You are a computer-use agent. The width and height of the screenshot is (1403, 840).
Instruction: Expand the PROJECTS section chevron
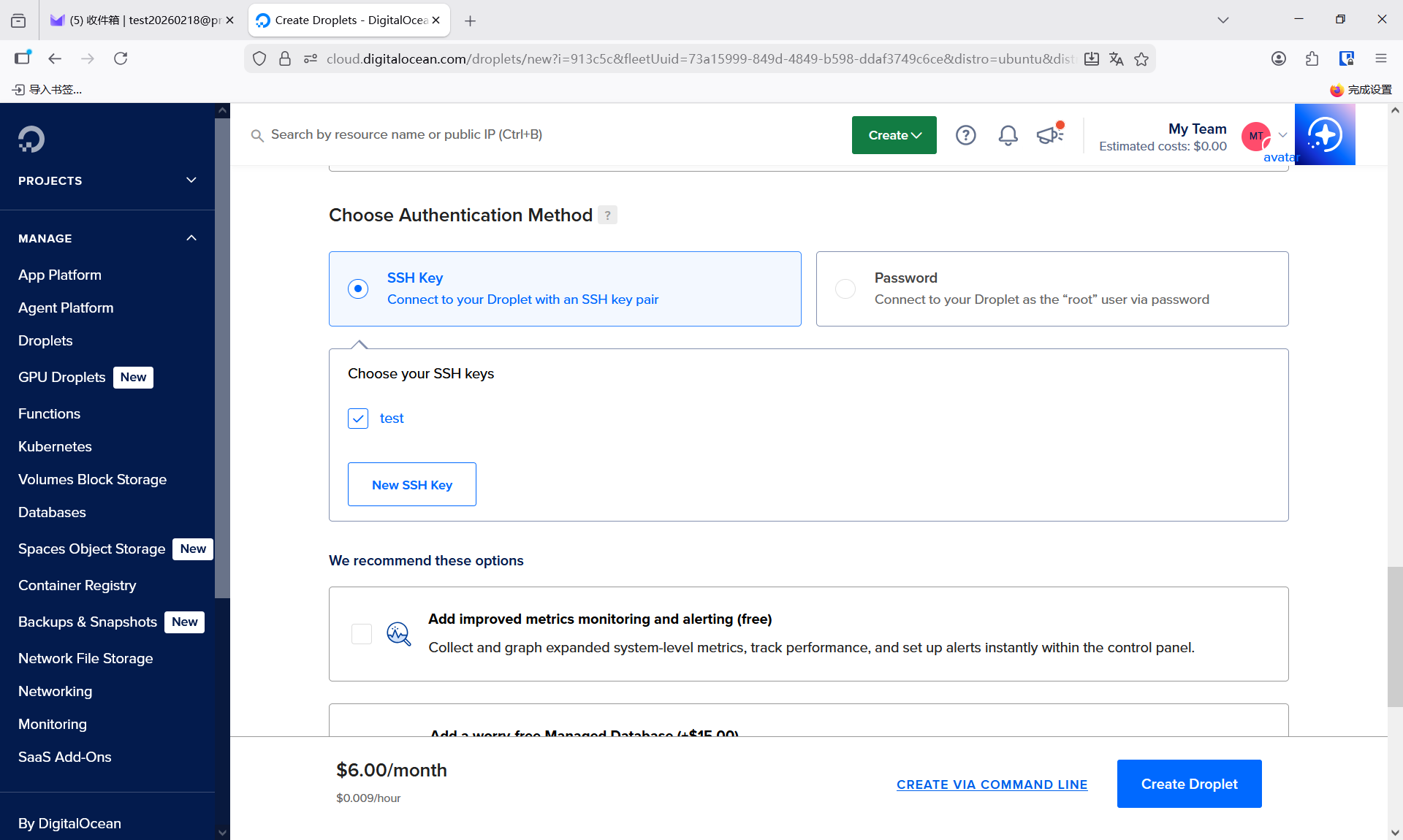[x=191, y=180]
